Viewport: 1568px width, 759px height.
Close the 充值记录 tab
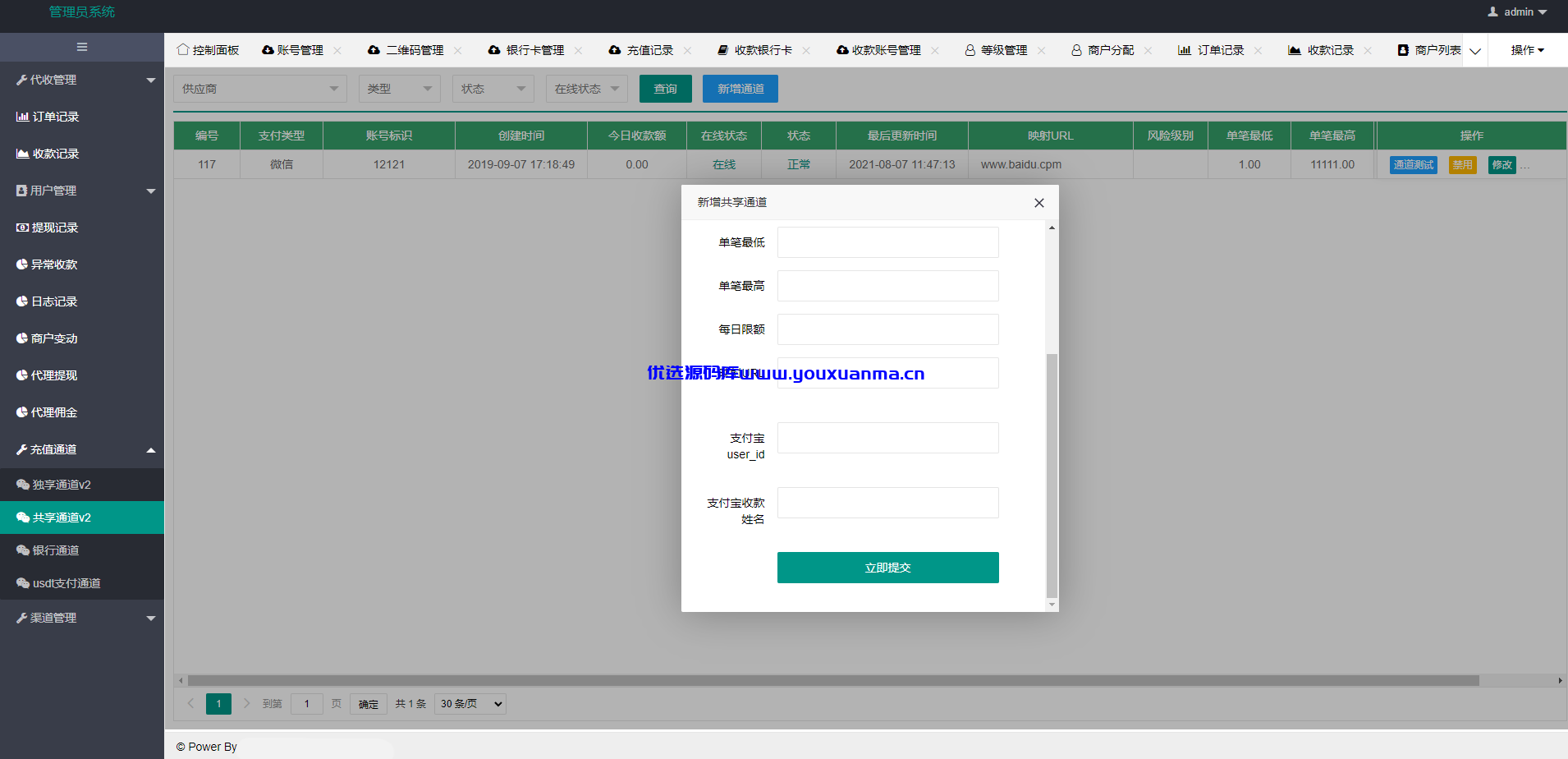(687, 51)
